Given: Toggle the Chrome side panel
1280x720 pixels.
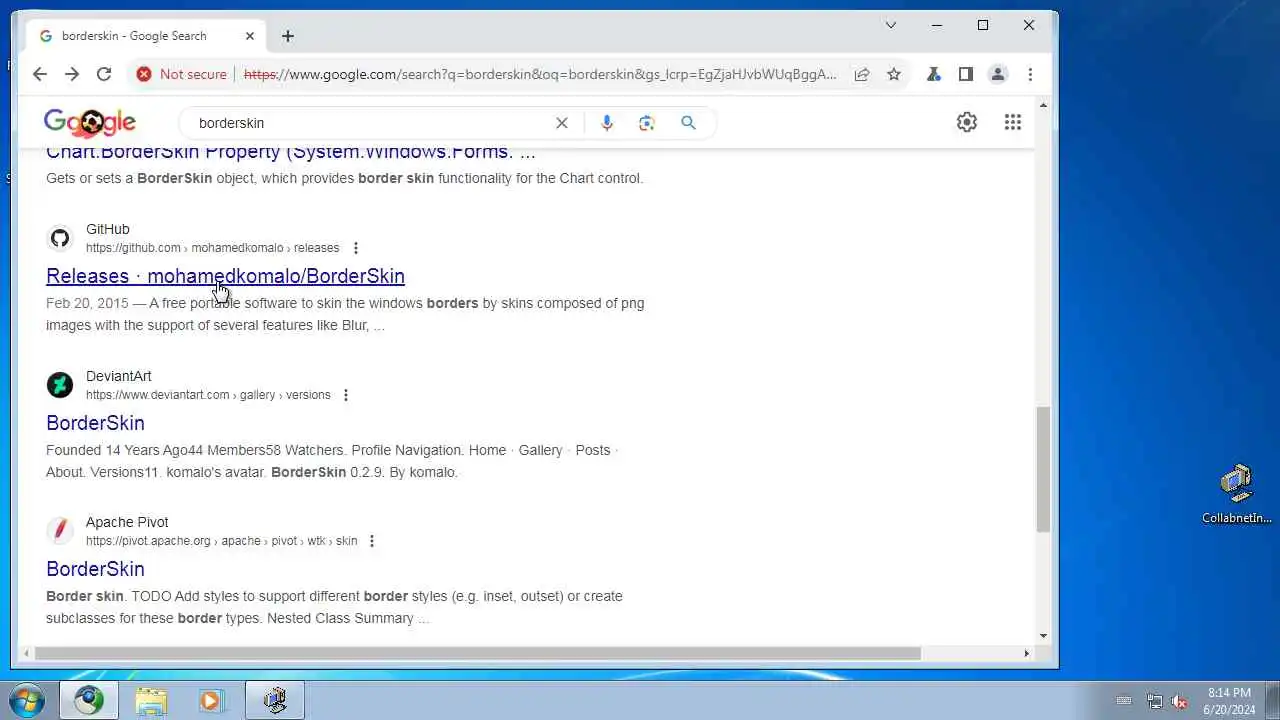Looking at the screenshot, I should pyautogui.click(x=965, y=74).
